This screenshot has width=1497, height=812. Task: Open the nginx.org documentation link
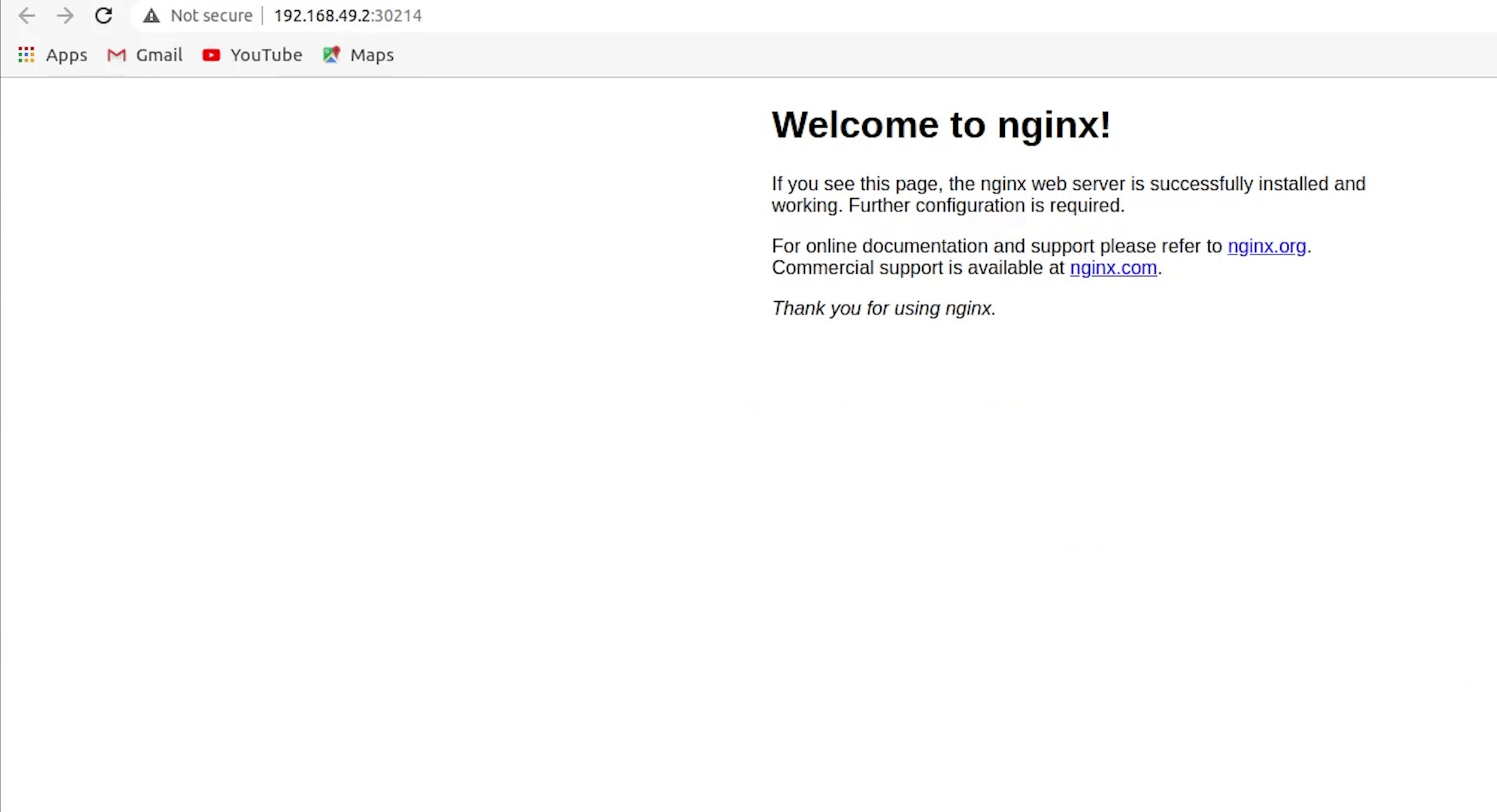click(1266, 246)
